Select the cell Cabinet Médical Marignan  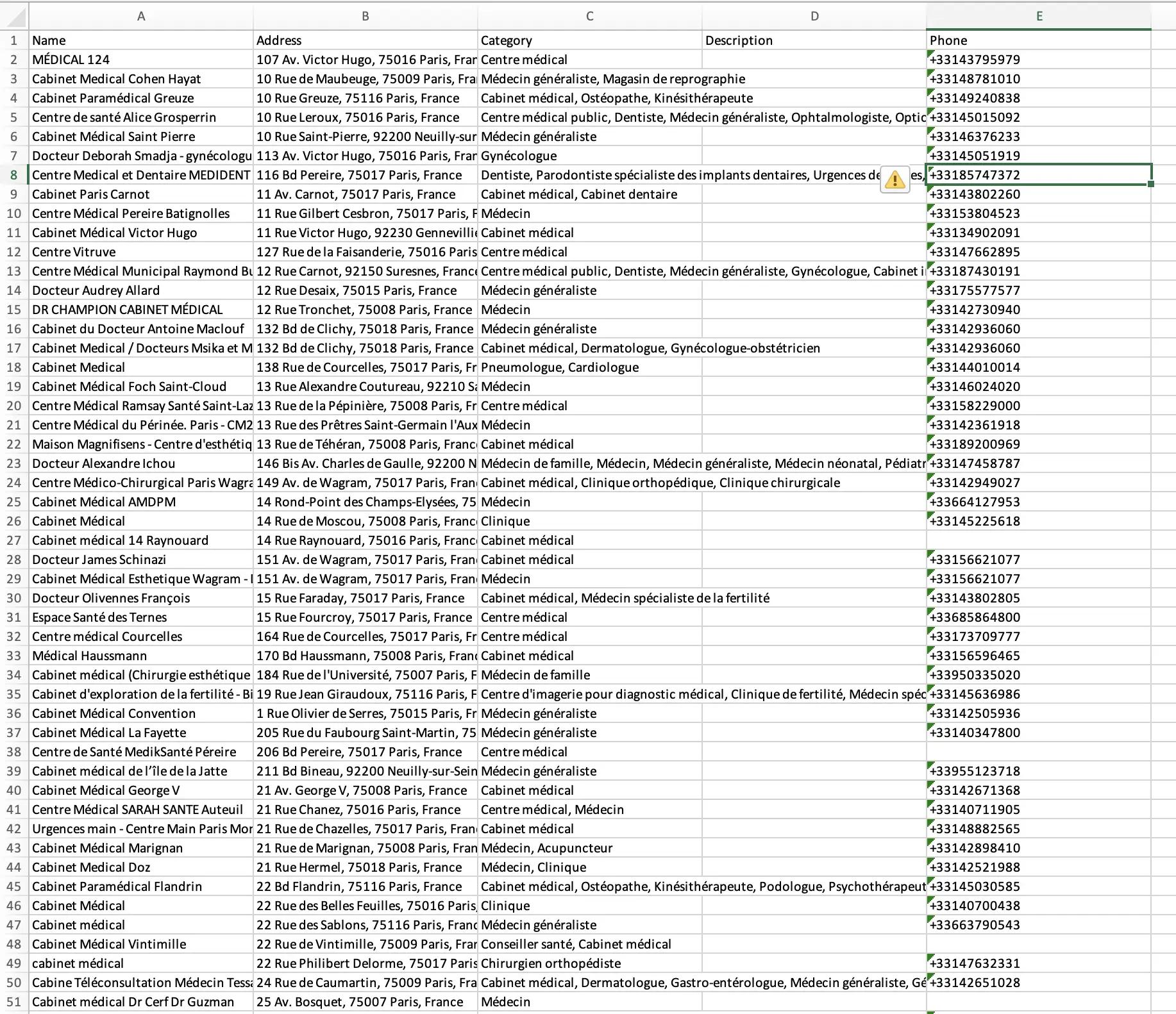click(141, 848)
